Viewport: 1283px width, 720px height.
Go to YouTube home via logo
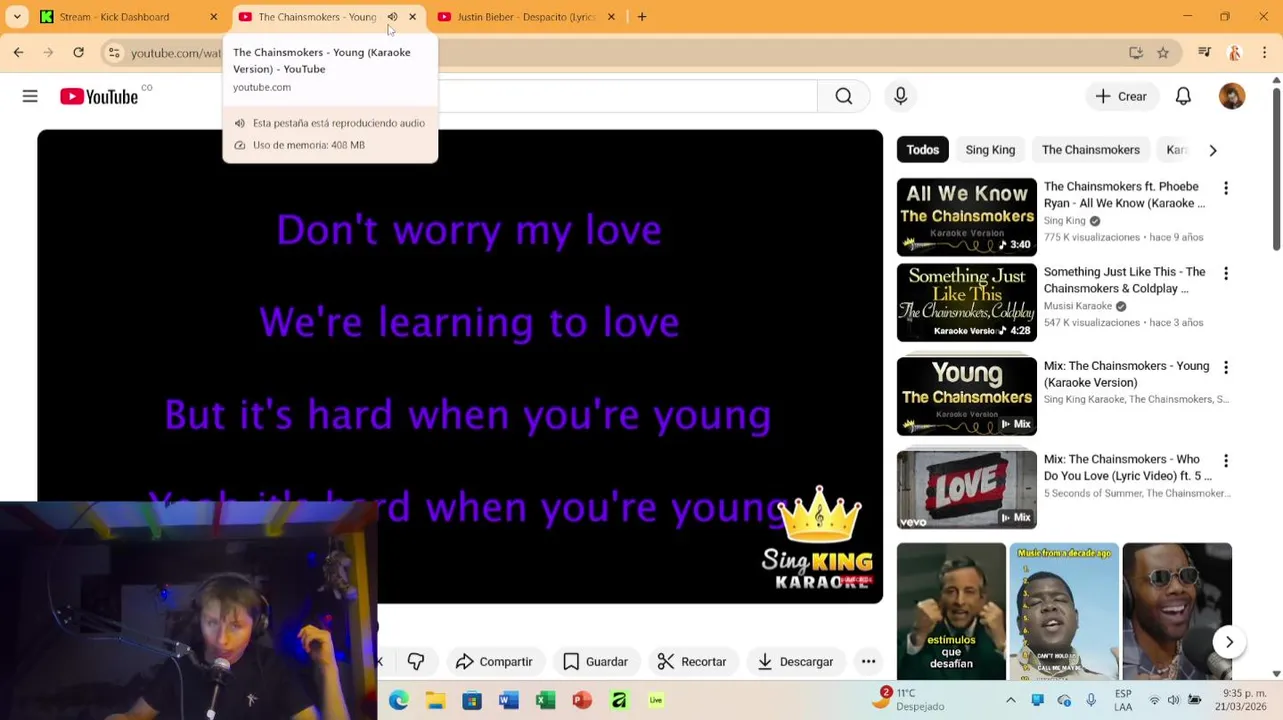pos(99,96)
